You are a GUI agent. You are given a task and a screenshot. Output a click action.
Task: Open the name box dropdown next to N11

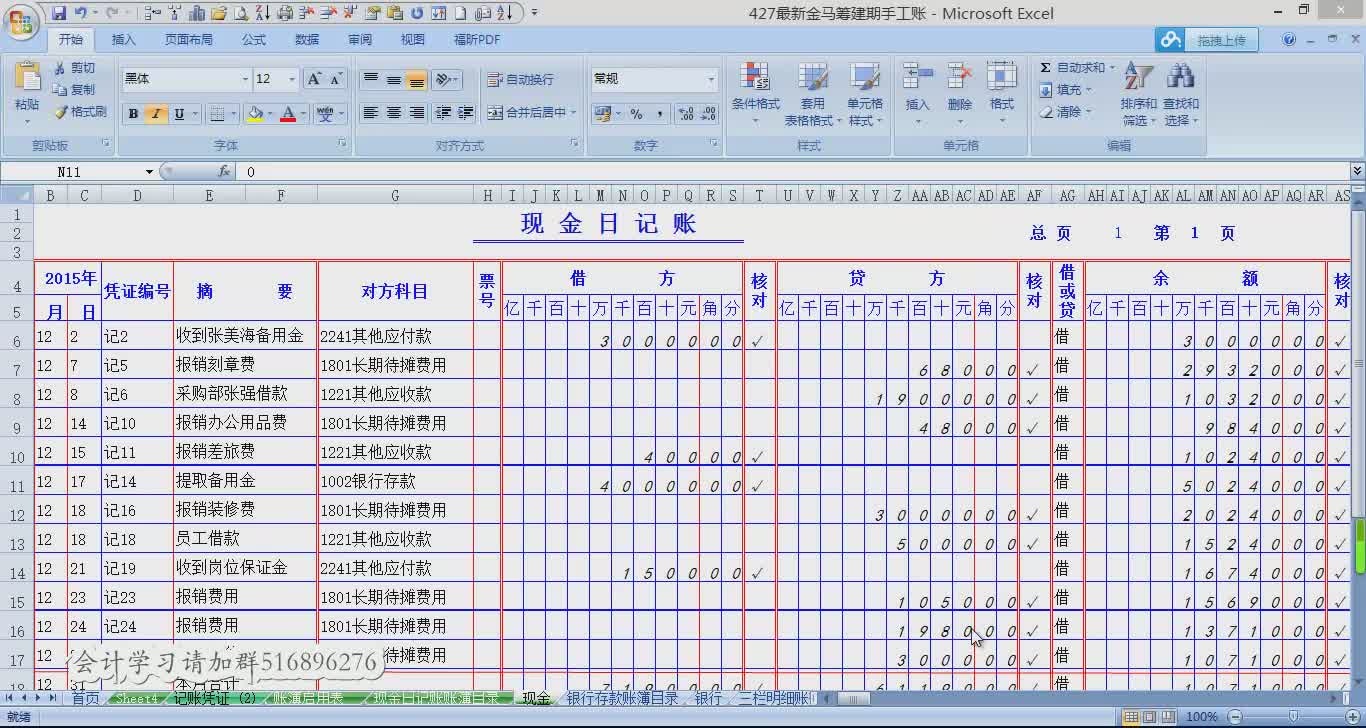(150, 172)
